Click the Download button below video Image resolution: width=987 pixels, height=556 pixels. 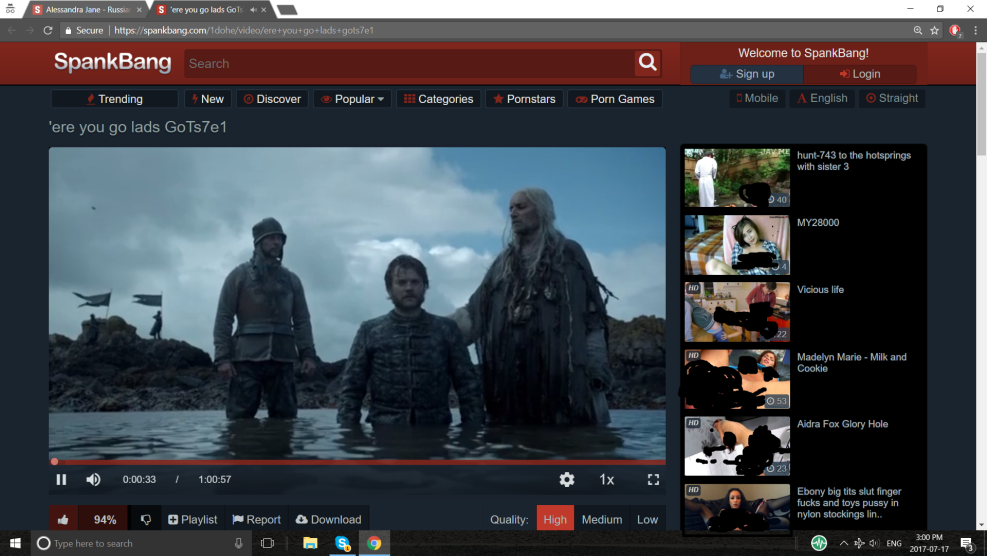pyautogui.click(x=328, y=520)
